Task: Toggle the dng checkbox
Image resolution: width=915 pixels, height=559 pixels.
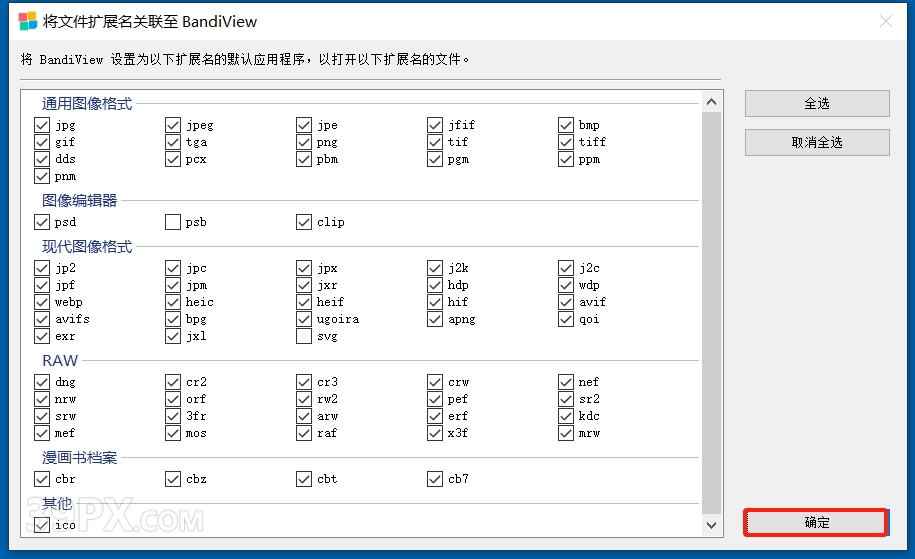Action: tap(42, 382)
